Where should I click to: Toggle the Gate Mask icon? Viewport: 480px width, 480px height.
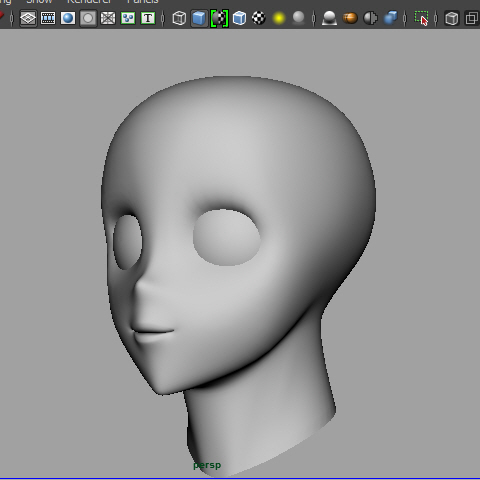pos(88,18)
